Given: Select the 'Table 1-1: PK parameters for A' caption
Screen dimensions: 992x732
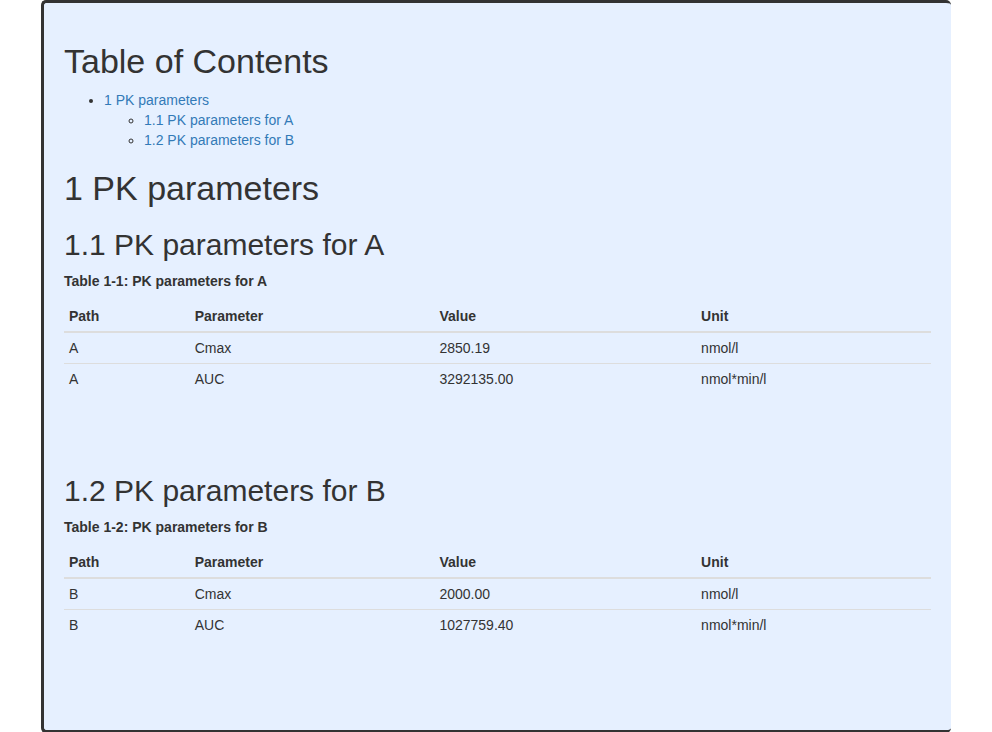Looking at the screenshot, I should 165,282.
